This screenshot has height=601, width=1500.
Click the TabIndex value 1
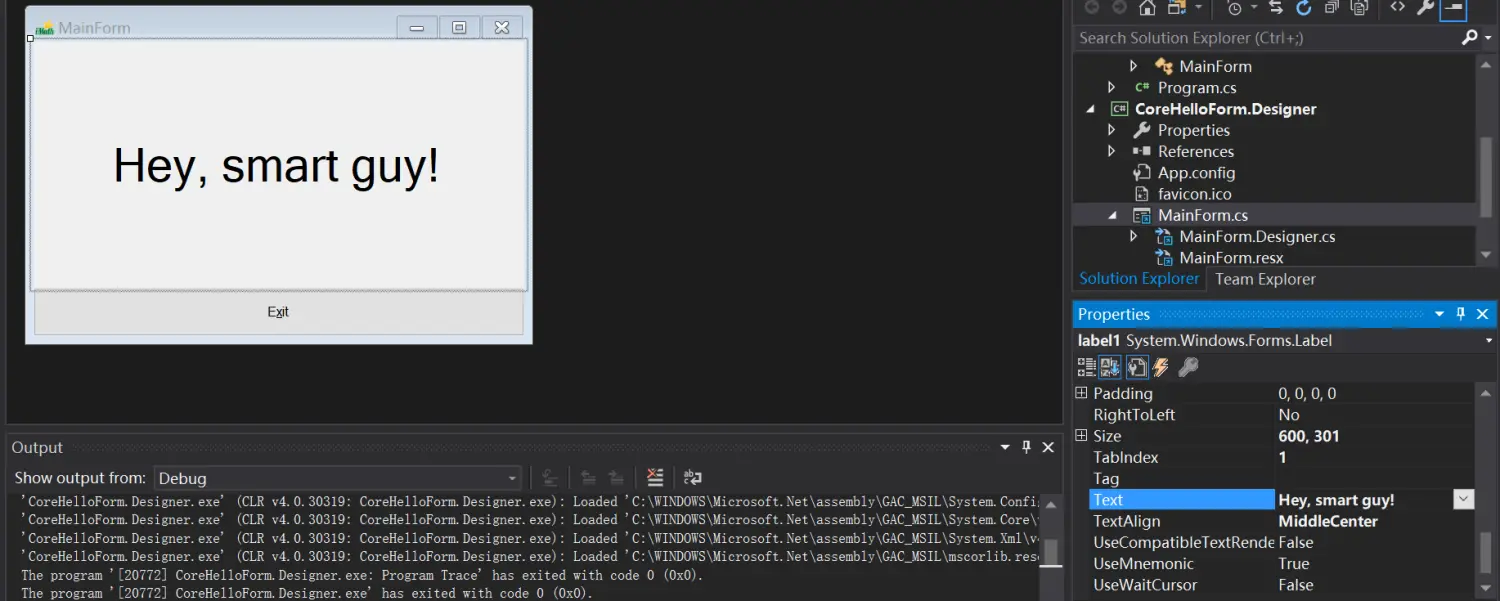(1283, 457)
